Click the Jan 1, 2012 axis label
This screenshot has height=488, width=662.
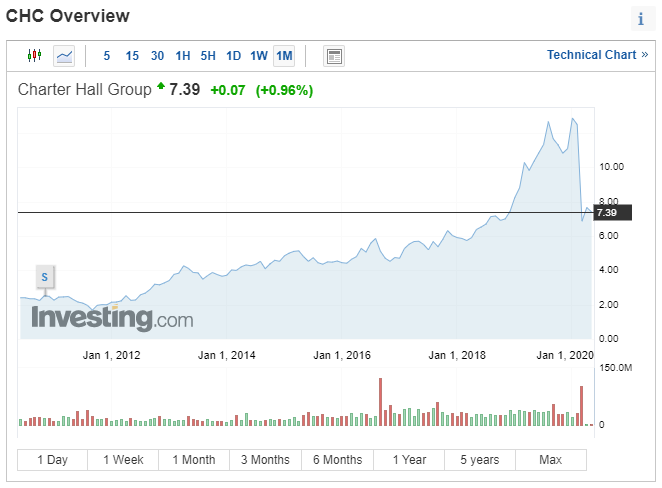tap(111, 355)
